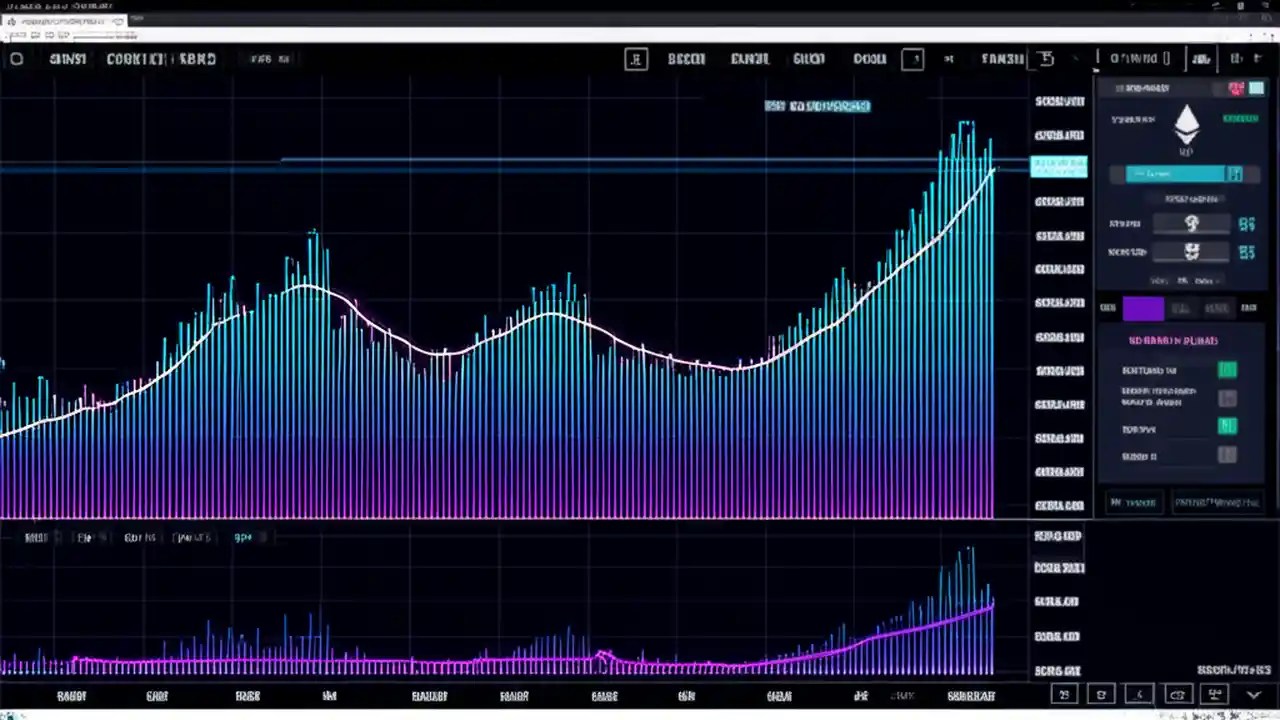Collapse the chart with the bottom-right chevron
This screenshot has height=720, width=1280.
(1254, 694)
